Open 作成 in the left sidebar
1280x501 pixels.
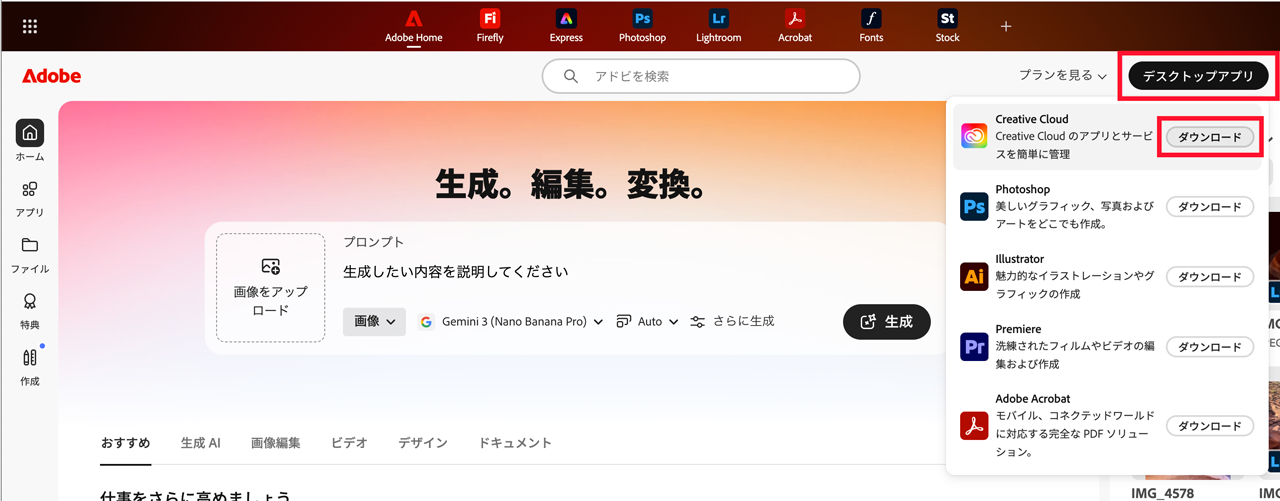[30, 366]
